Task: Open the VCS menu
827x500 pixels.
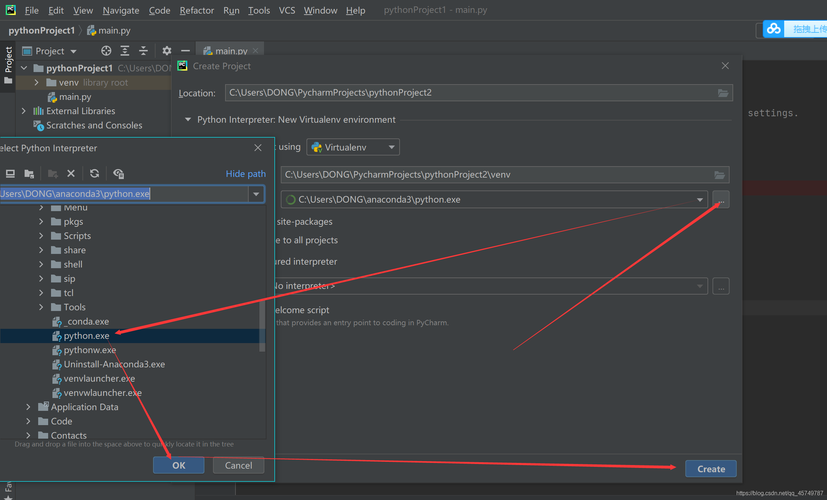Action: click(x=287, y=11)
